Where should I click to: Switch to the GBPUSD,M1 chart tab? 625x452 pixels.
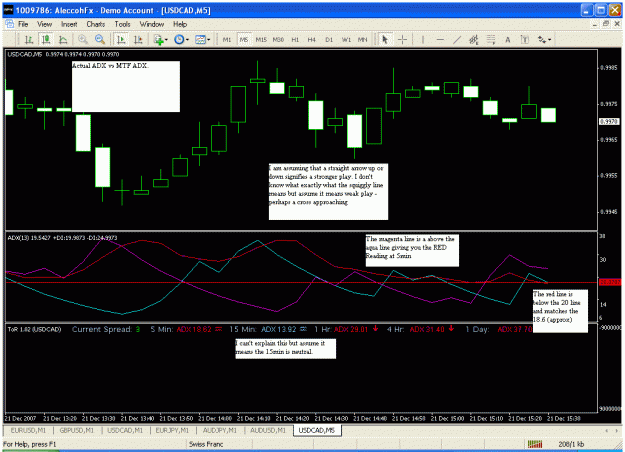(x=77, y=430)
